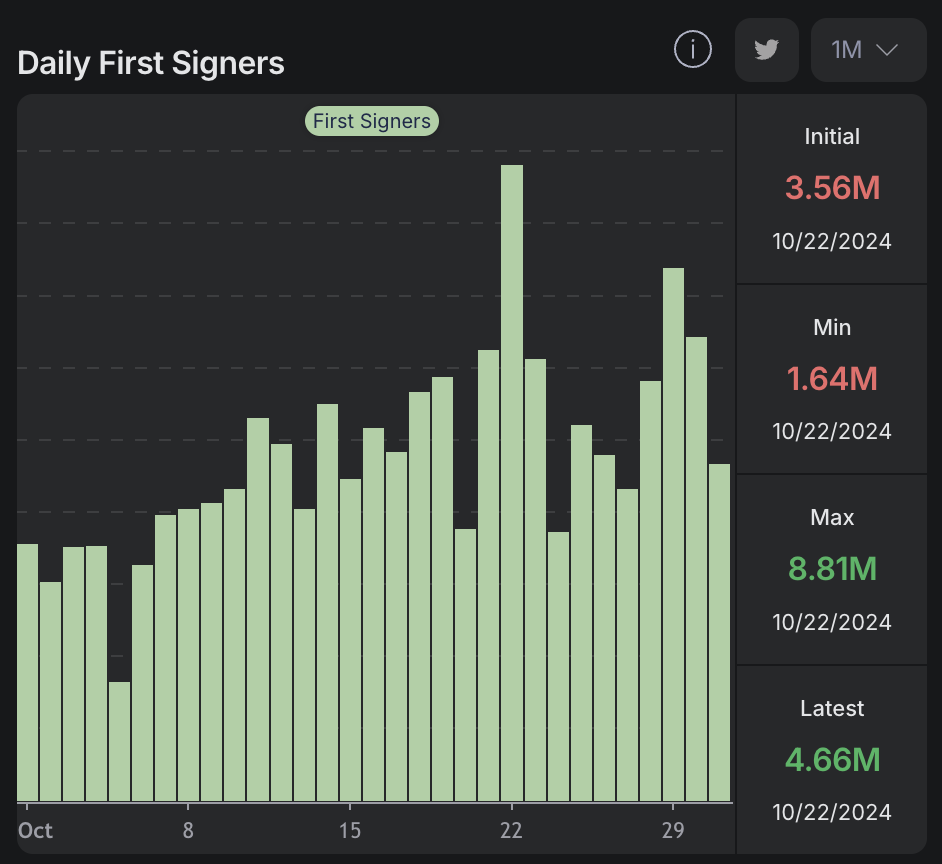Select the first bar at Oct label

coord(28,673)
